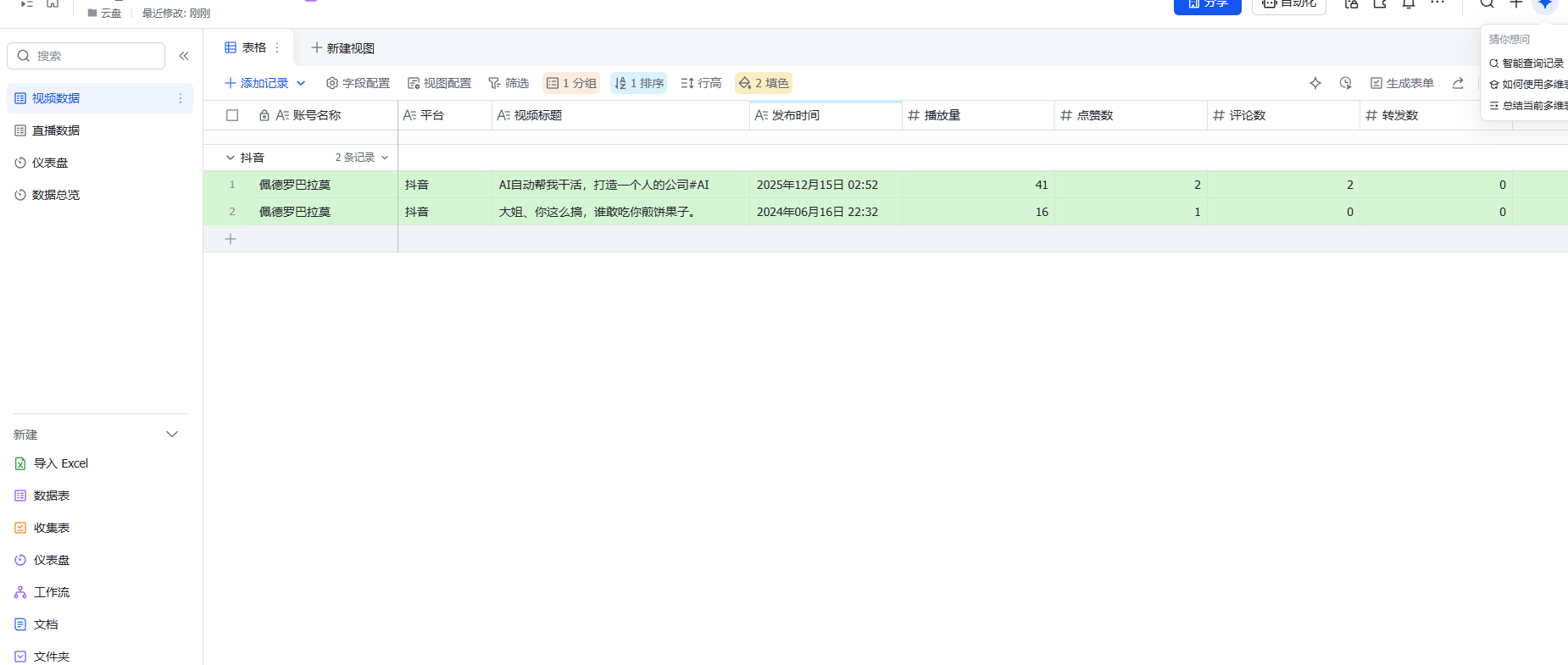The width and height of the screenshot is (1568, 665).
Task: Select 总结当前多维表 suggestion
Action: pos(1528,106)
